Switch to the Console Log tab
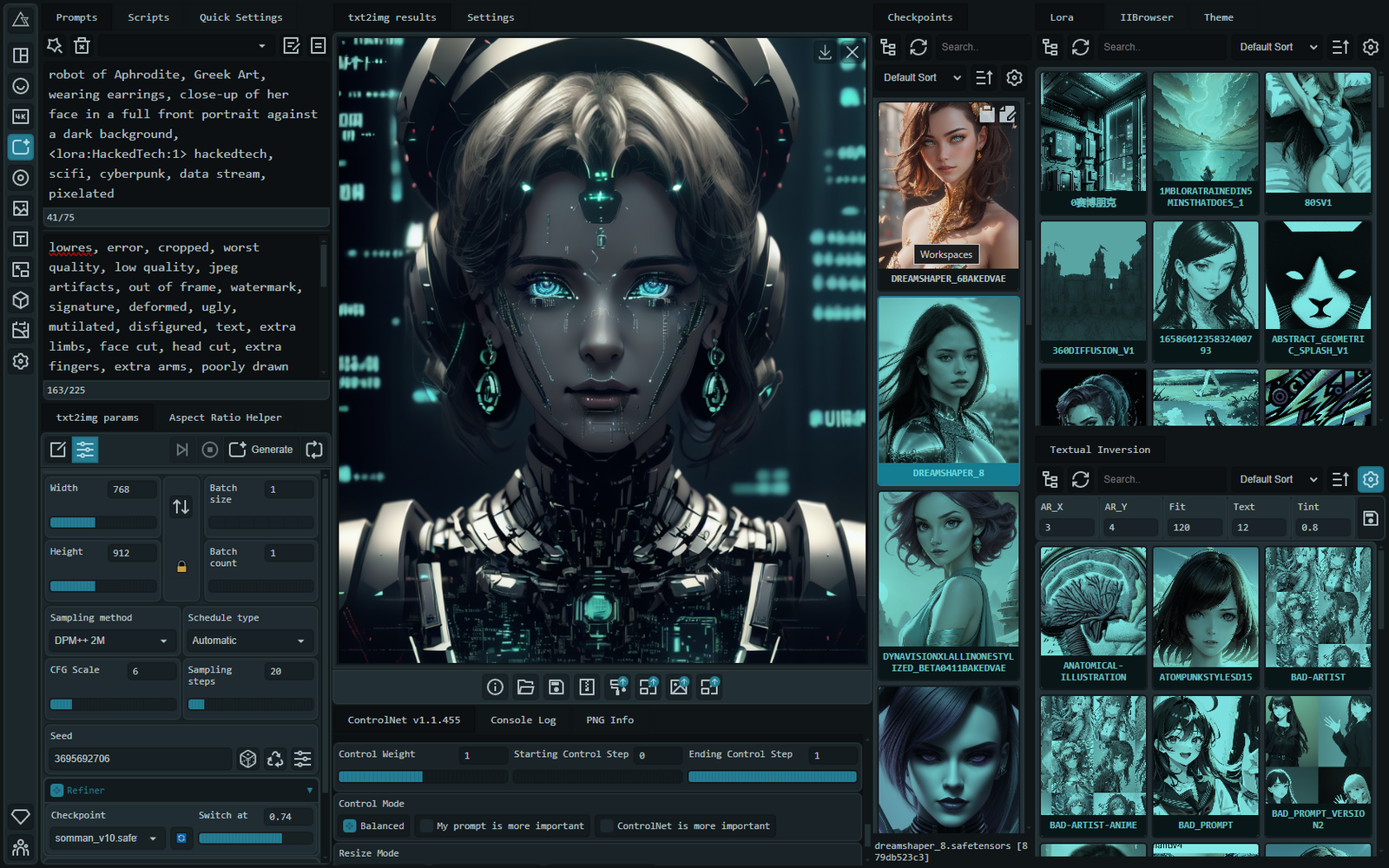The image size is (1389, 868). click(x=523, y=720)
